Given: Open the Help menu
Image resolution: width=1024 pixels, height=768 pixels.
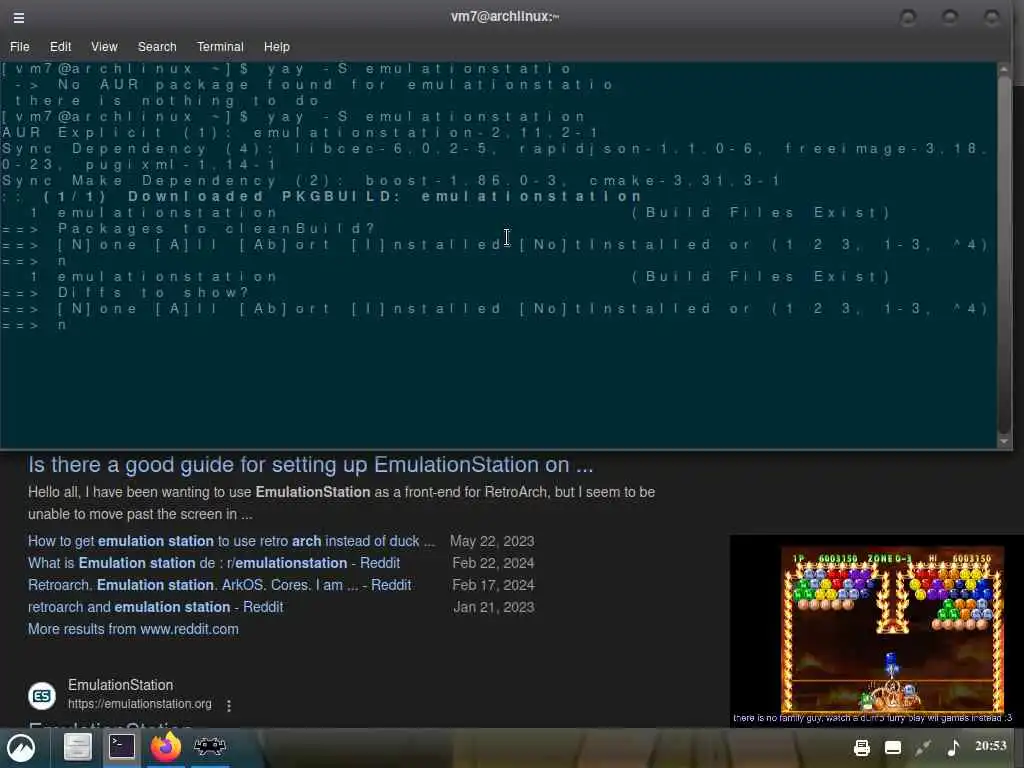Looking at the screenshot, I should [276, 46].
